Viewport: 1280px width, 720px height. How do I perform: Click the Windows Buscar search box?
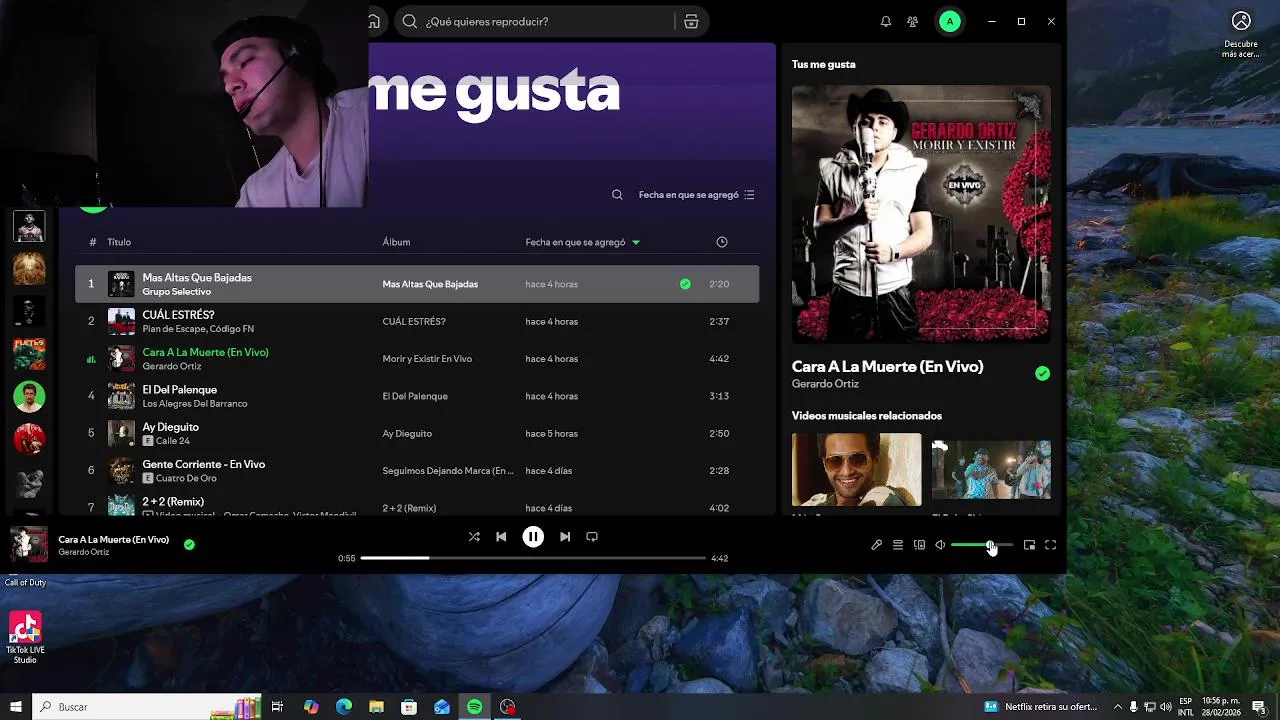147,707
